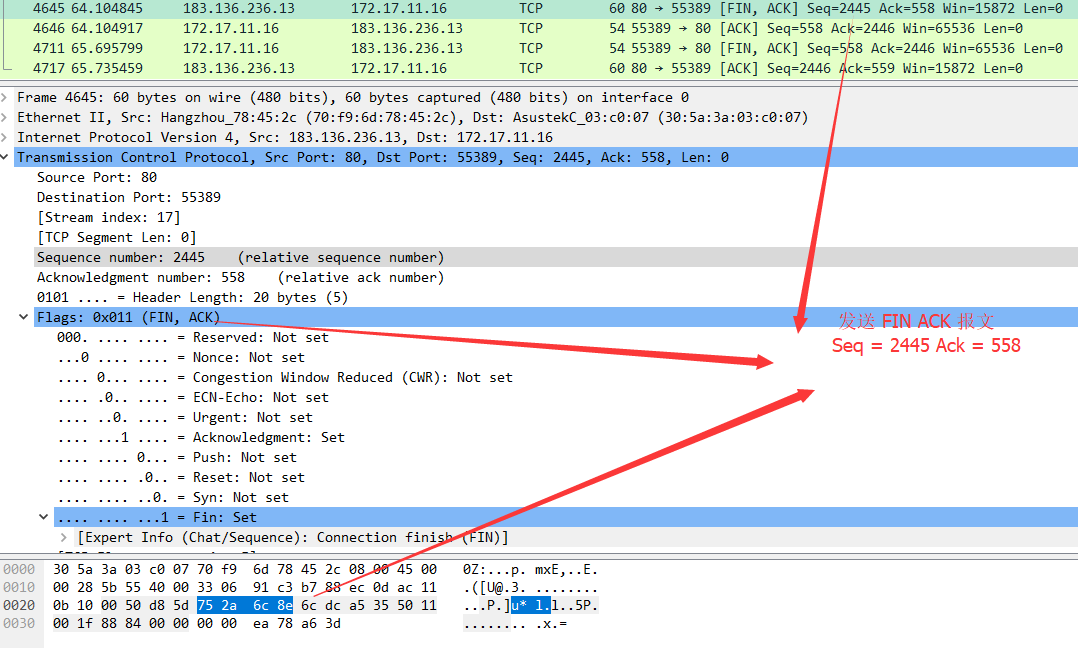Select the Acknowledgment number: 558 line
The height and width of the screenshot is (648, 1078).
[x=240, y=277]
